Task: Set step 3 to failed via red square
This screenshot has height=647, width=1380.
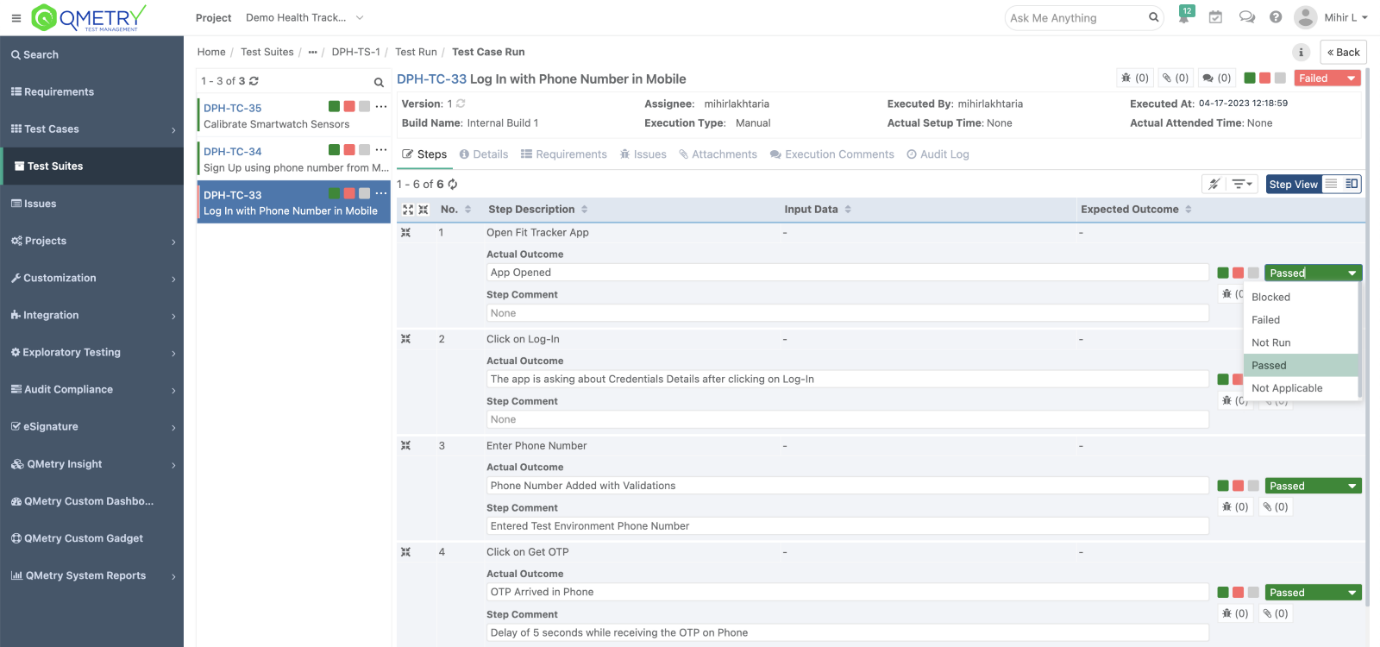Action: pos(1238,486)
